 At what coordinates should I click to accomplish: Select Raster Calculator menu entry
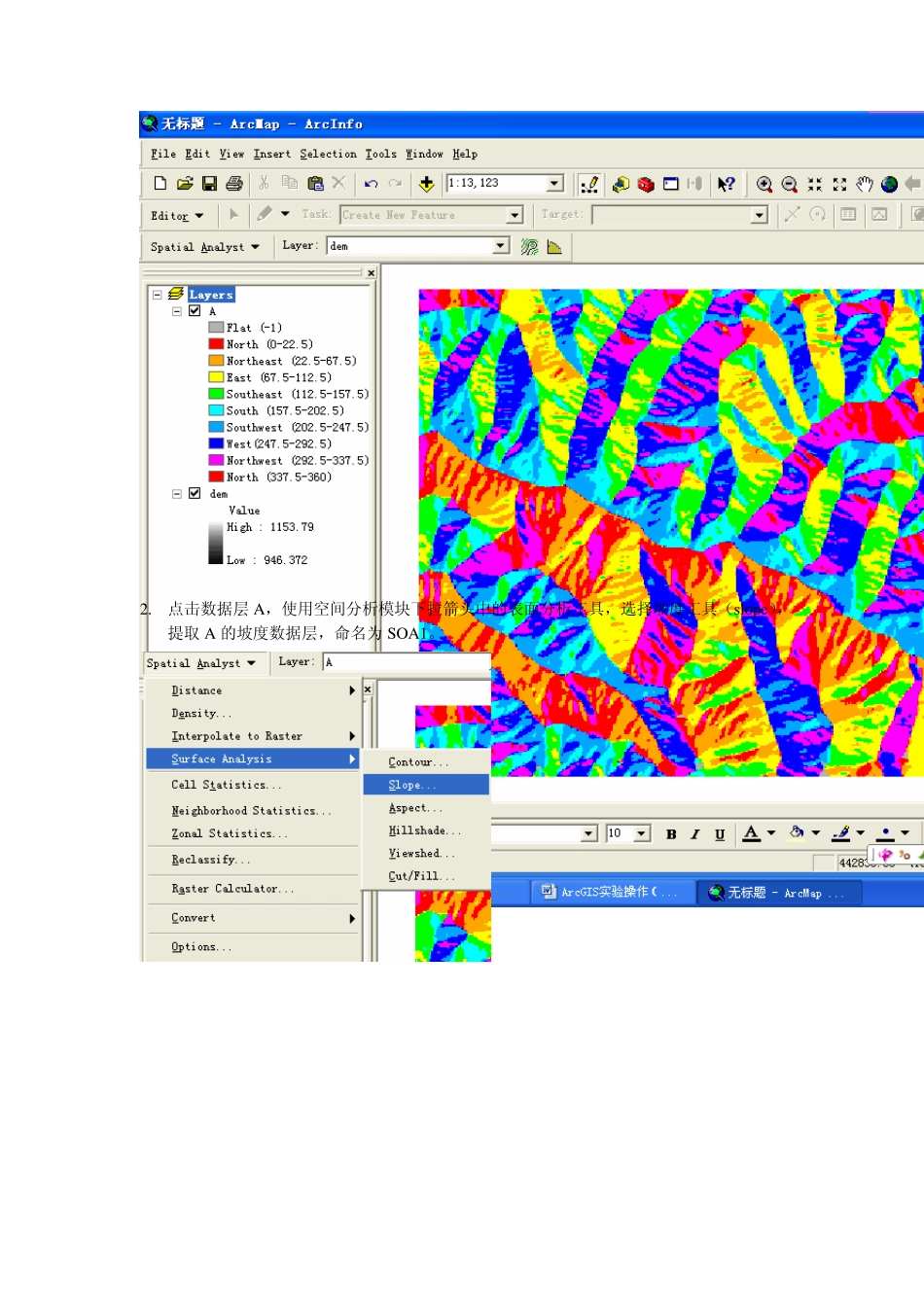coord(253,889)
